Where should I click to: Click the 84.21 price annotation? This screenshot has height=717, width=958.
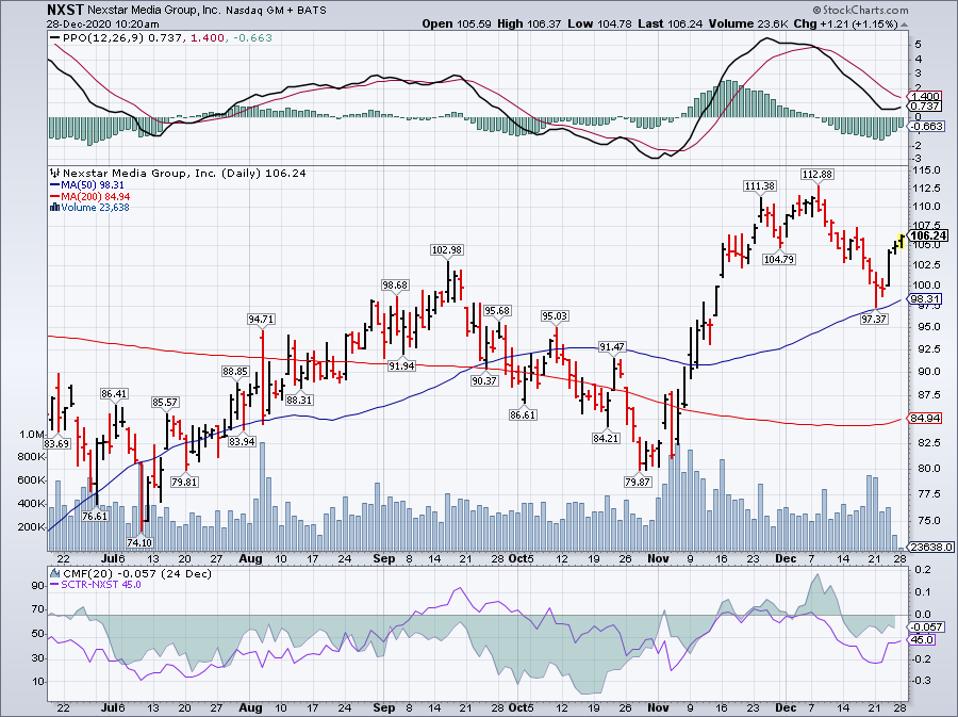pos(605,438)
